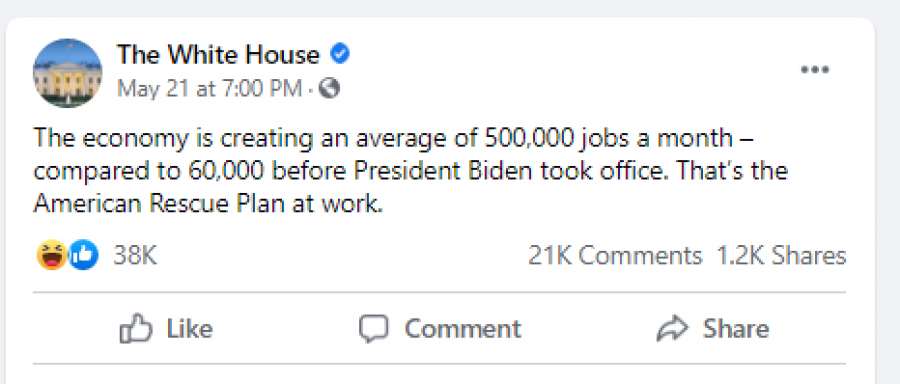Click the globe public audience icon
The height and width of the screenshot is (384, 900).
click(329, 88)
